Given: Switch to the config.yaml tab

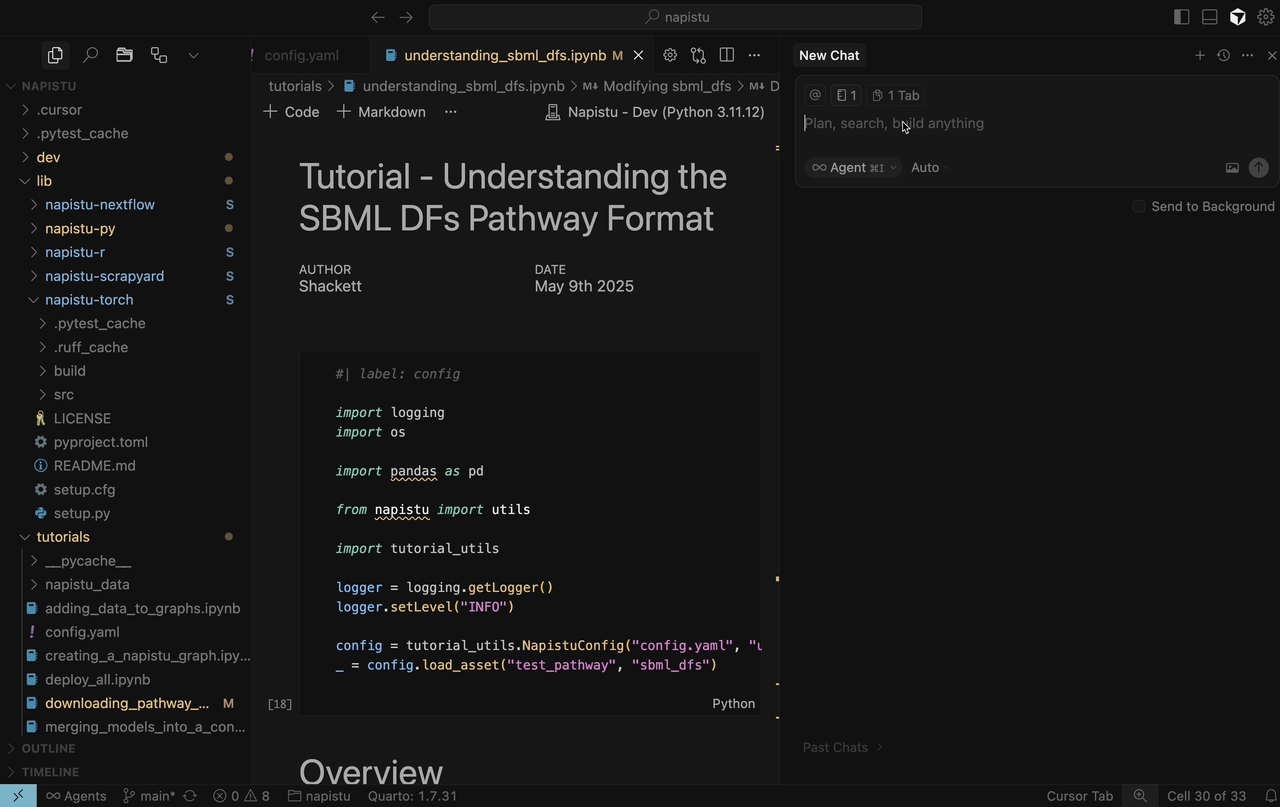Looking at the screenshot, I should coord(301,55).
